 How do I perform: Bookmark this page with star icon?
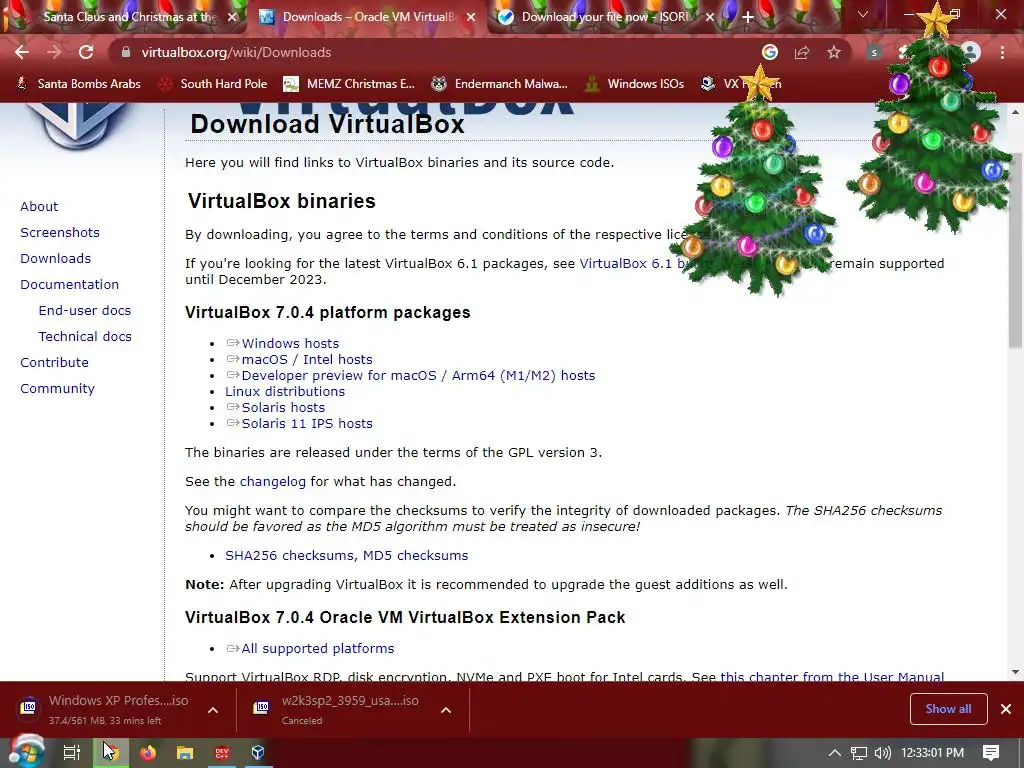[x=834, y=52]
